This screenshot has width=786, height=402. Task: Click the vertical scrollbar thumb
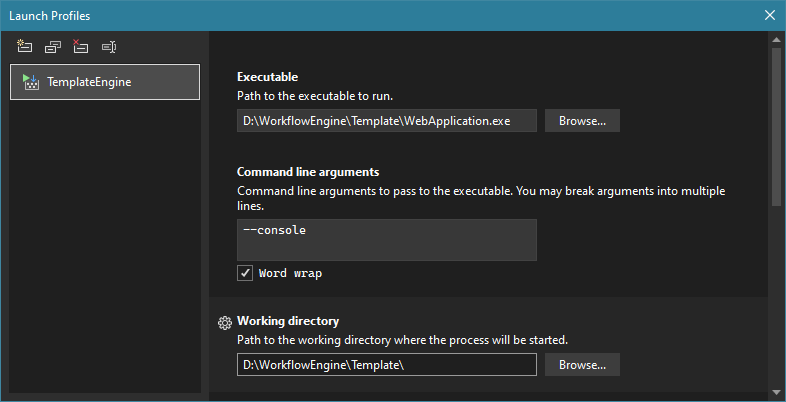click(776, 125)
